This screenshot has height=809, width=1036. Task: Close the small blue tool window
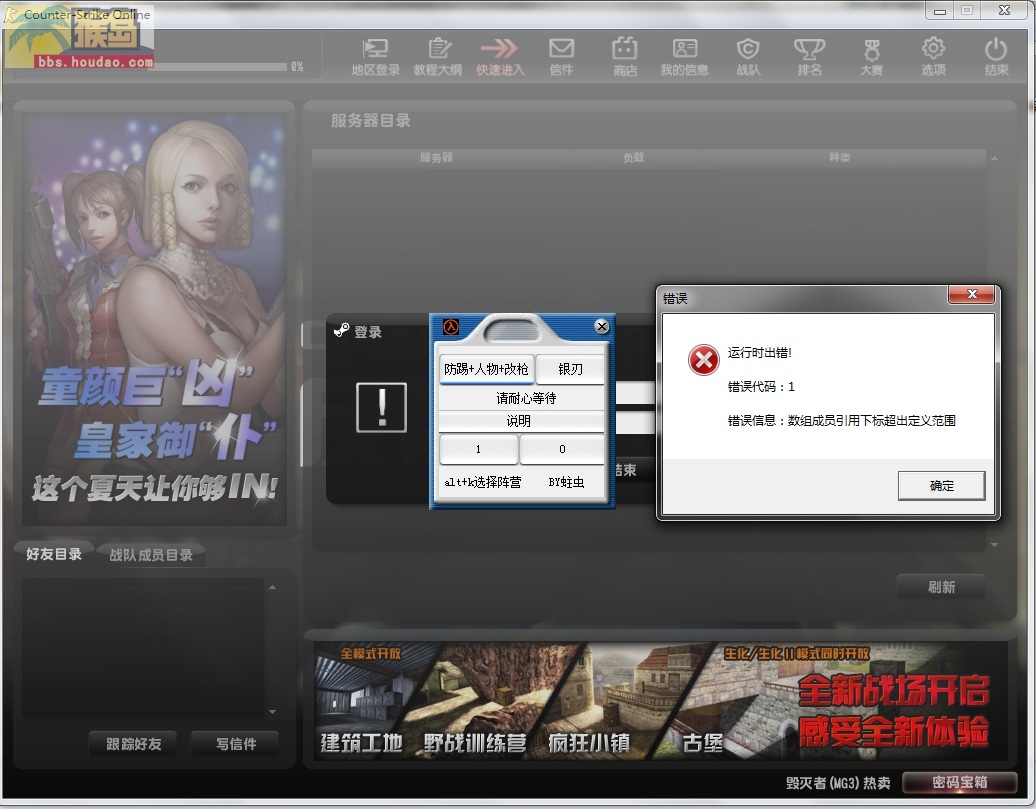click(x=601, y=326)
